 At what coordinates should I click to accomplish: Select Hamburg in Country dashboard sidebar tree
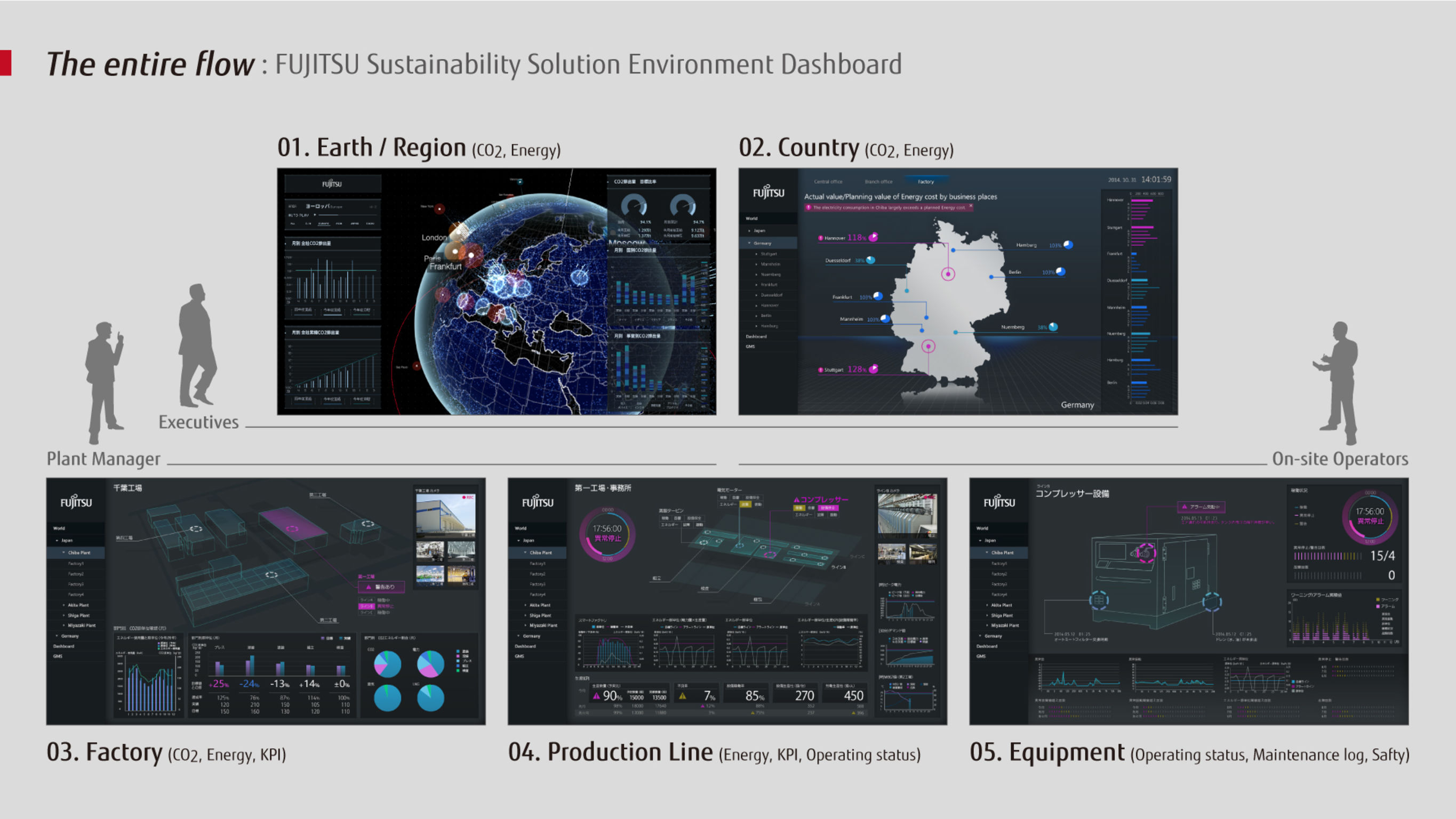tap(769, 326)
